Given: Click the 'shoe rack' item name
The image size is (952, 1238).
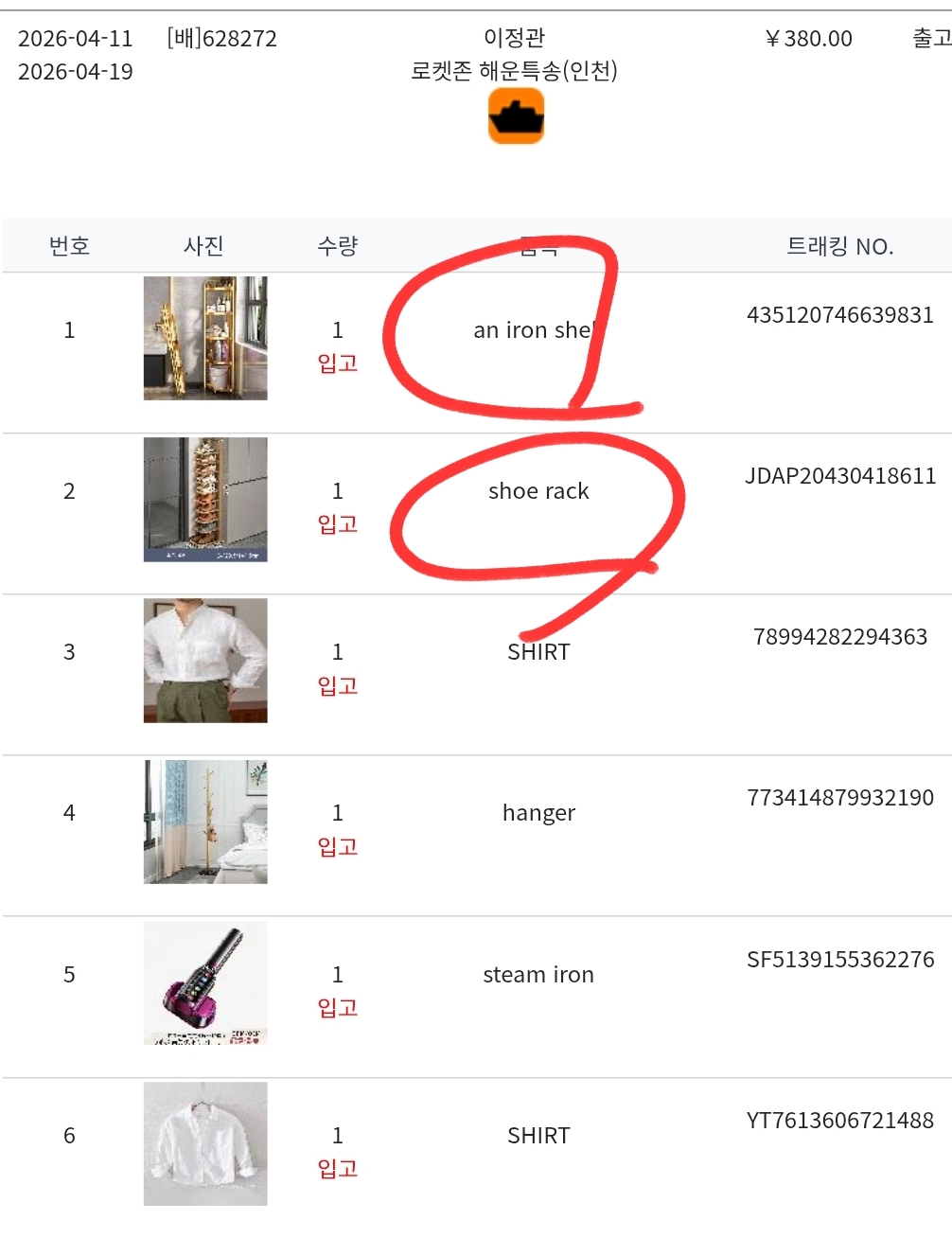Looking at the screenshot, I should point(538,491).
